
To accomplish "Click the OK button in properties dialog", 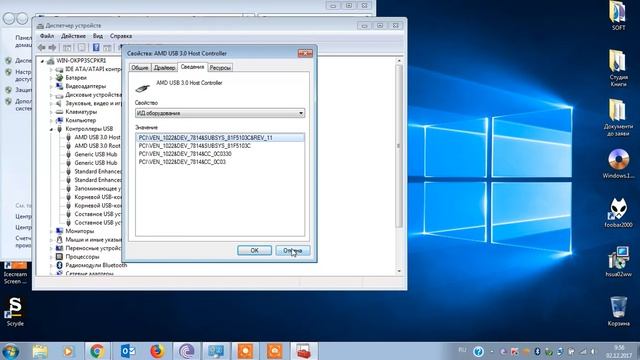I will (254, 250).
